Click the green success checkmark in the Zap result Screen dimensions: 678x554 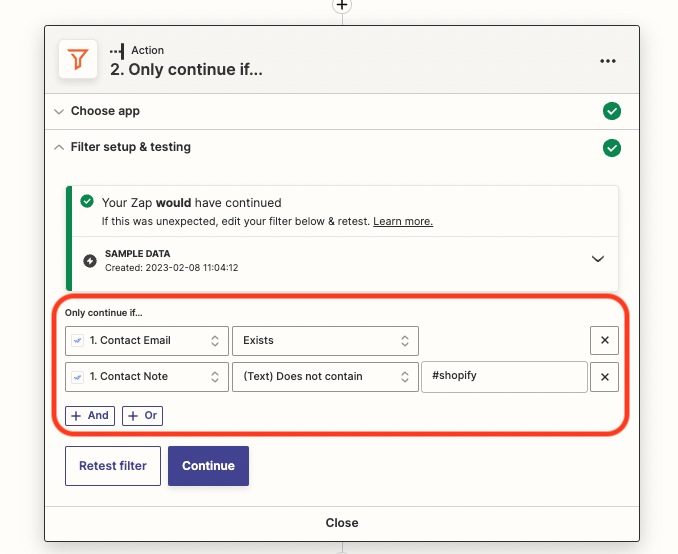[87, 202]
